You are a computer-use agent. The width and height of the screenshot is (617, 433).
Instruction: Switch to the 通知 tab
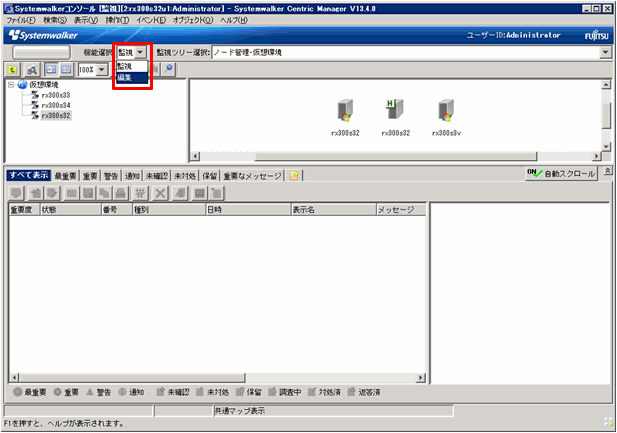point(132,176)
